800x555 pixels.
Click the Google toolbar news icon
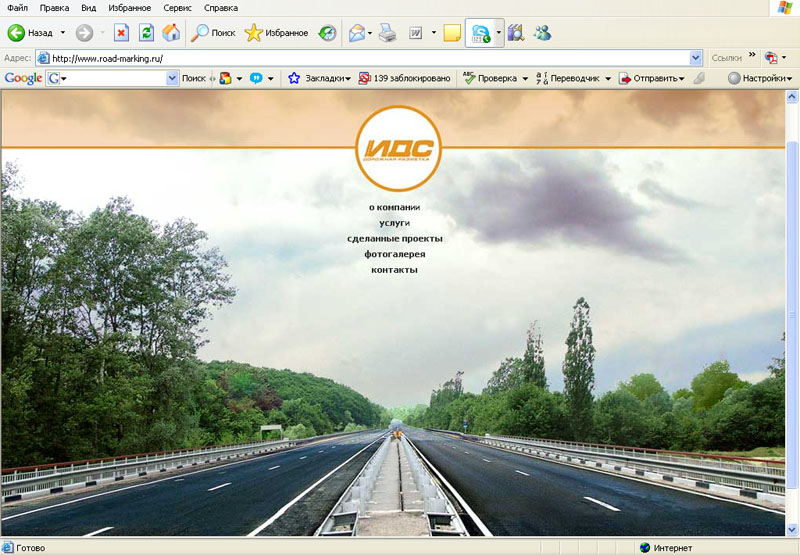[x=226, y=78]
